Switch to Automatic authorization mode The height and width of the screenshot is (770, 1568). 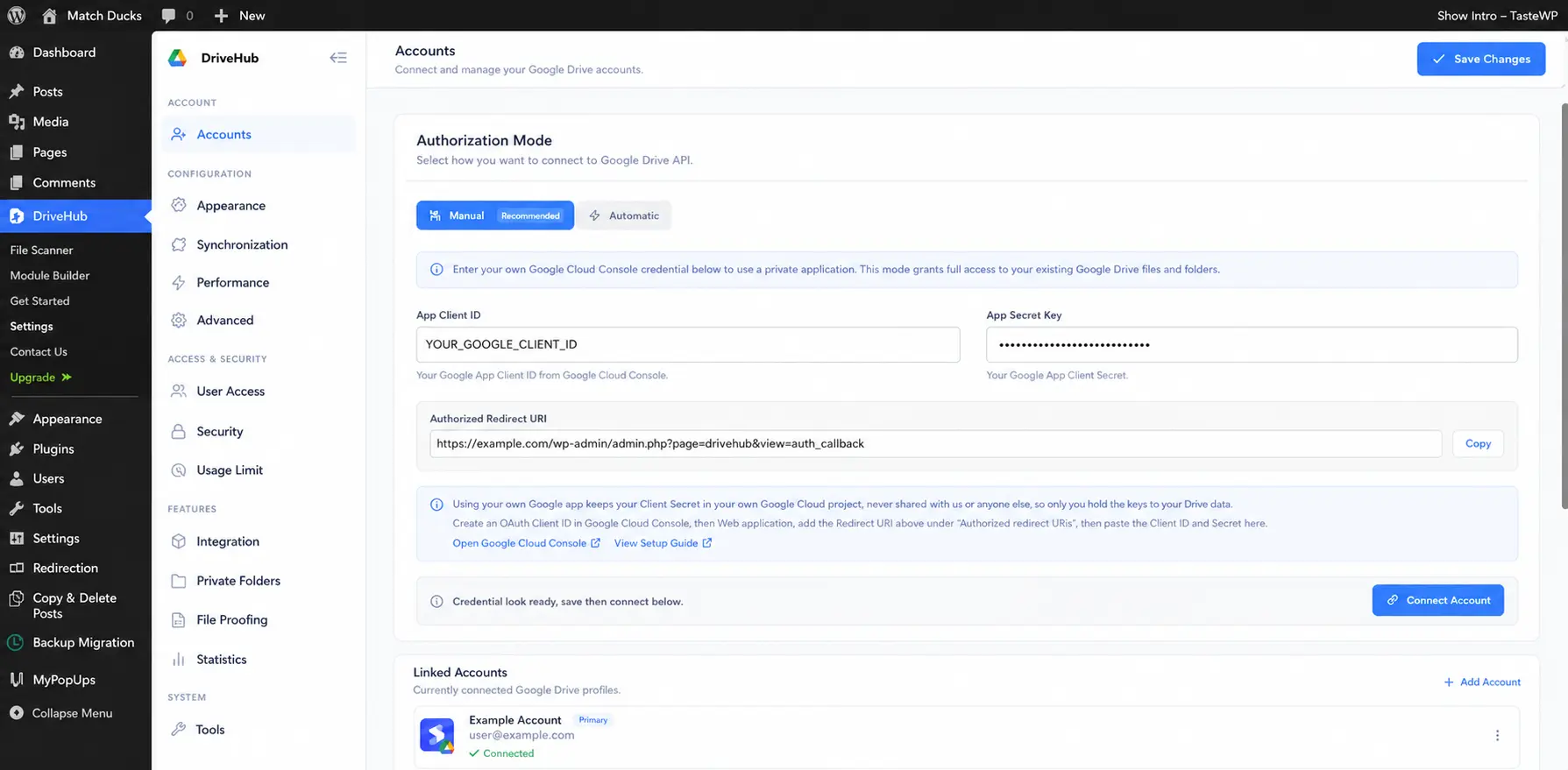(x=624, y=215)
